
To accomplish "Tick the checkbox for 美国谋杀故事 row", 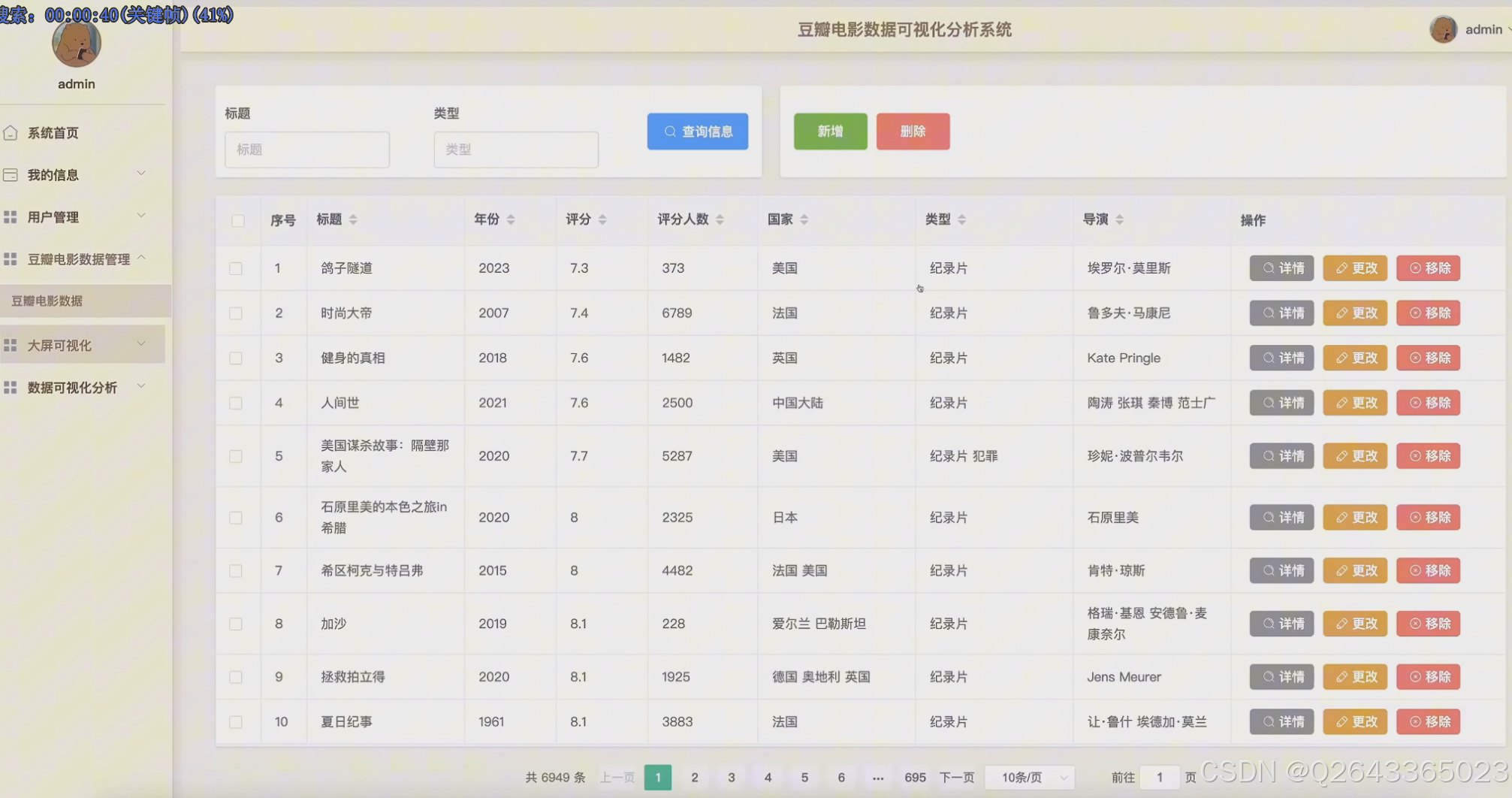I will pyautogui.click(x=236, y=456).
